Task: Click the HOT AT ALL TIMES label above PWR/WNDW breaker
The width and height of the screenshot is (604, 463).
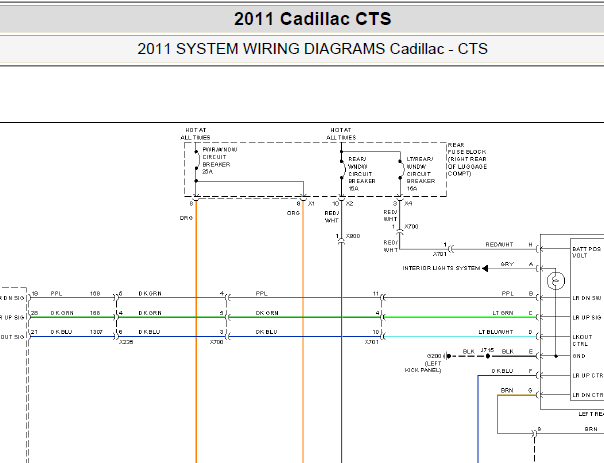Action: pos(195,134)
